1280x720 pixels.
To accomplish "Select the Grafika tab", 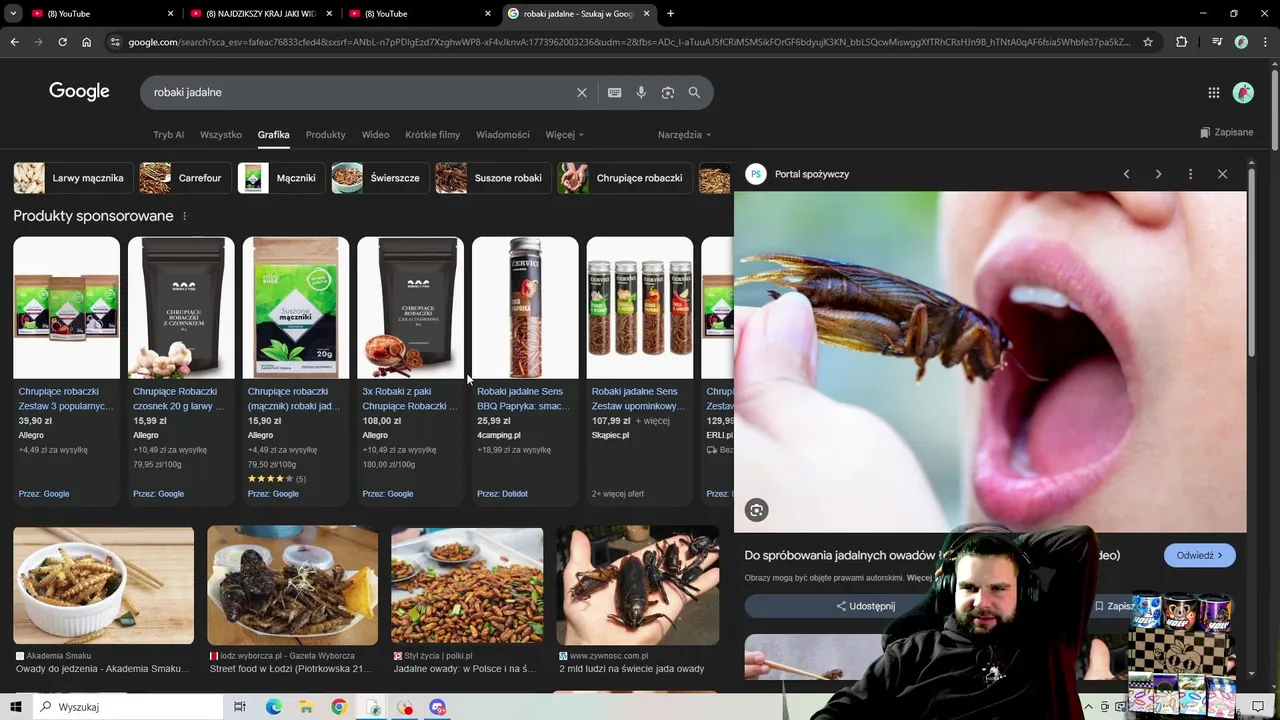I will point(273,135).
